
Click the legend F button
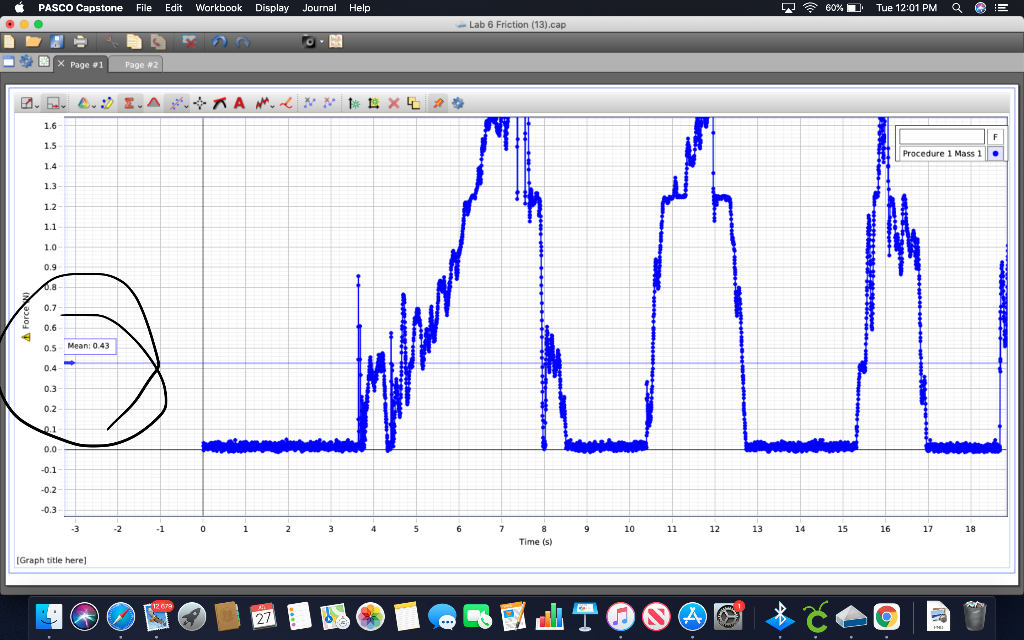pyautogui.click(x=995, y=136)
